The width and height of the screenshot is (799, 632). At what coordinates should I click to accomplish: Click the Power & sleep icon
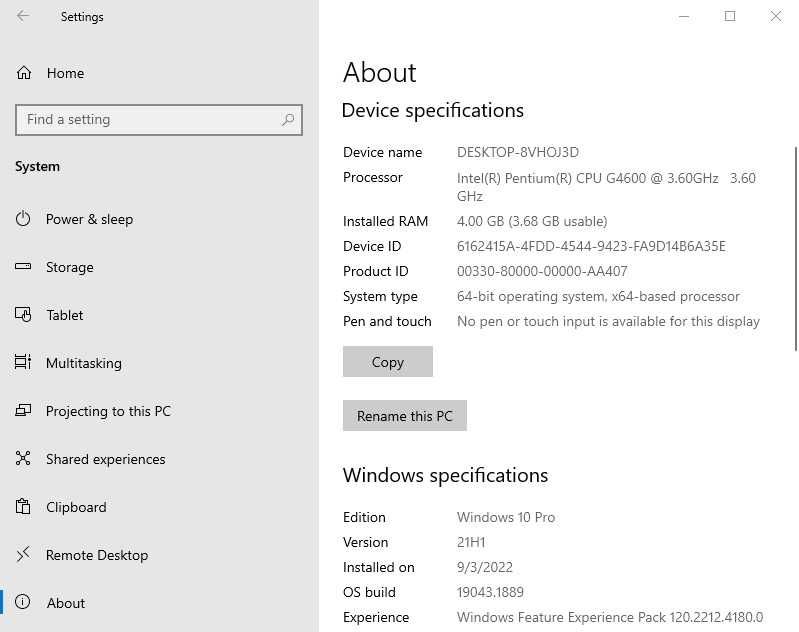(x=24, y=219)
